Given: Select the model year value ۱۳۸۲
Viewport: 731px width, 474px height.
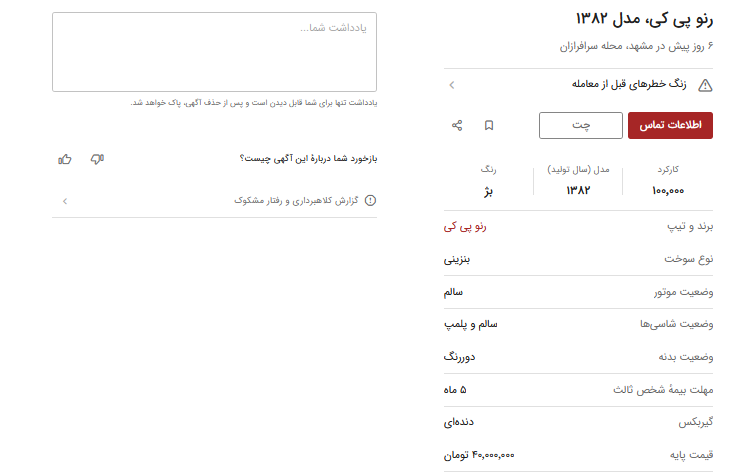Looking at the screenshot, I should pos(578,190).
